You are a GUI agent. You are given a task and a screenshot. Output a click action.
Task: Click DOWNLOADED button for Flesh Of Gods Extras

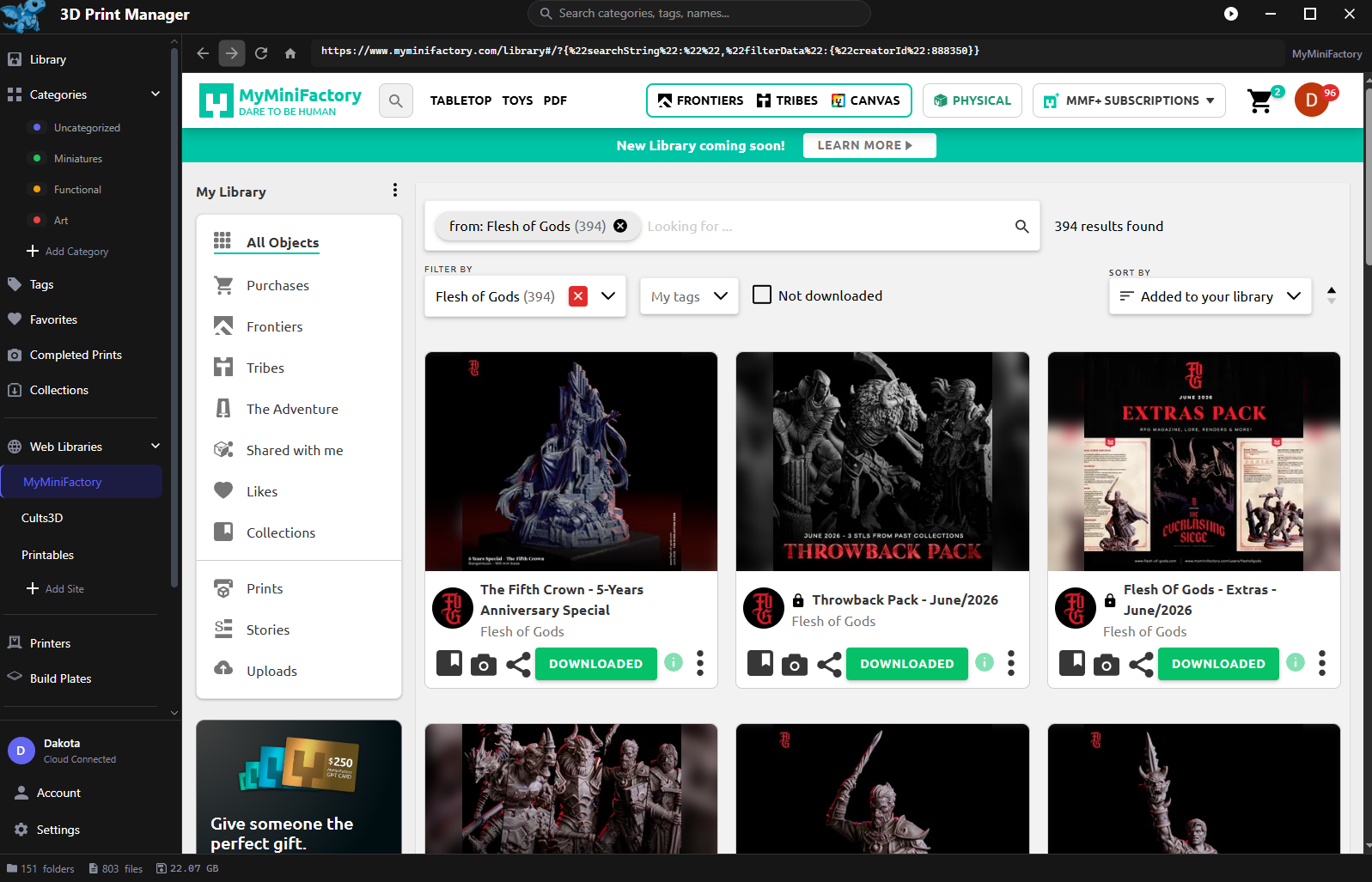(x=1218, y=664)
